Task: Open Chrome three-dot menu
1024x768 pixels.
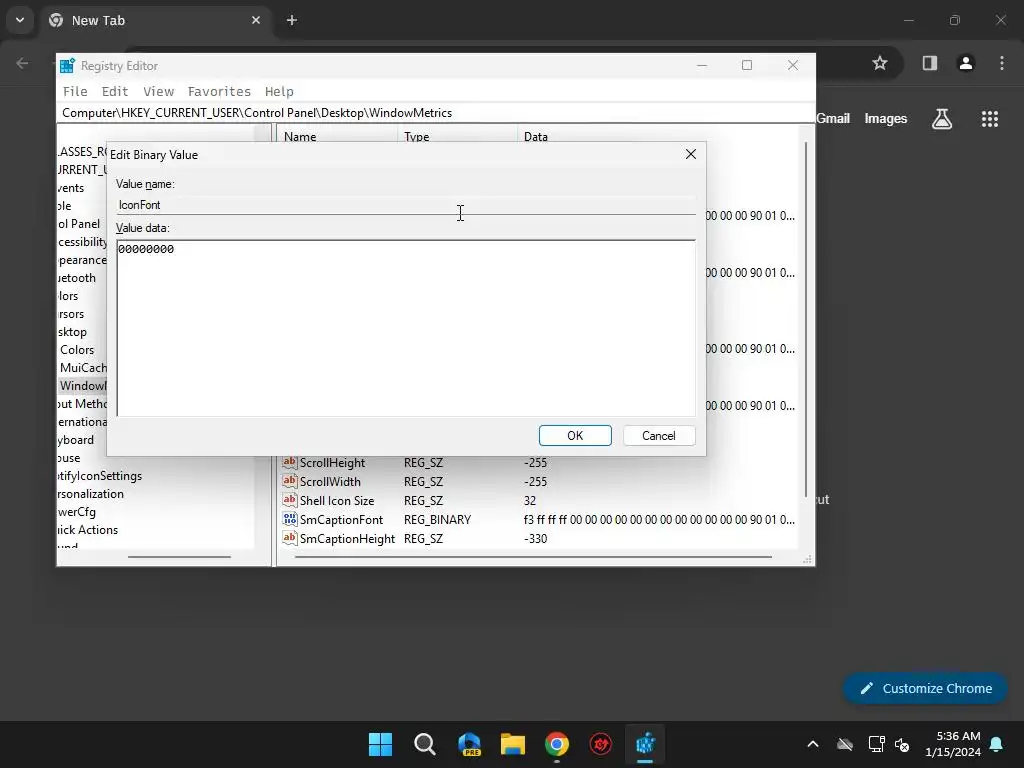Action: (x=1002, y=63)
